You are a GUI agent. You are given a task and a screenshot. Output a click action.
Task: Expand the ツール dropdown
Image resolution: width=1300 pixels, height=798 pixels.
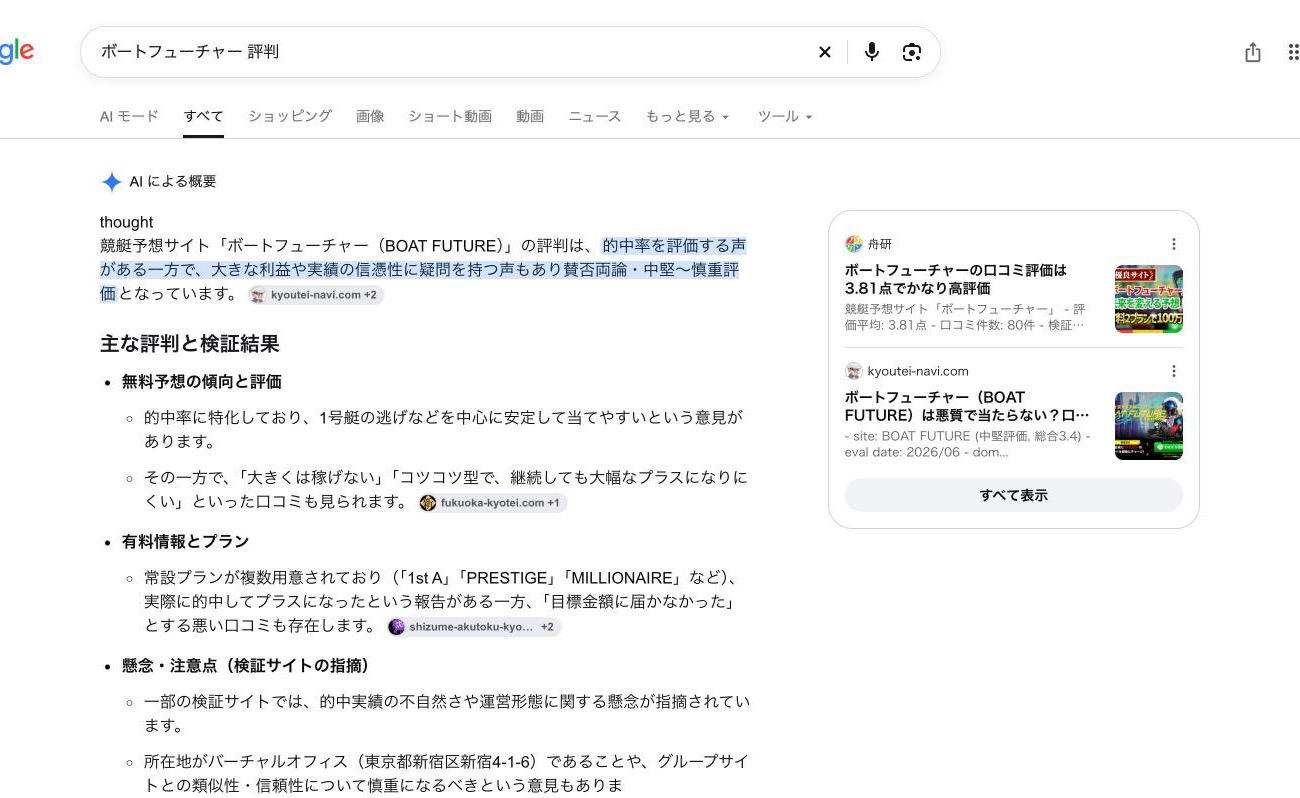pyautogui.click(x=785, y=116)
